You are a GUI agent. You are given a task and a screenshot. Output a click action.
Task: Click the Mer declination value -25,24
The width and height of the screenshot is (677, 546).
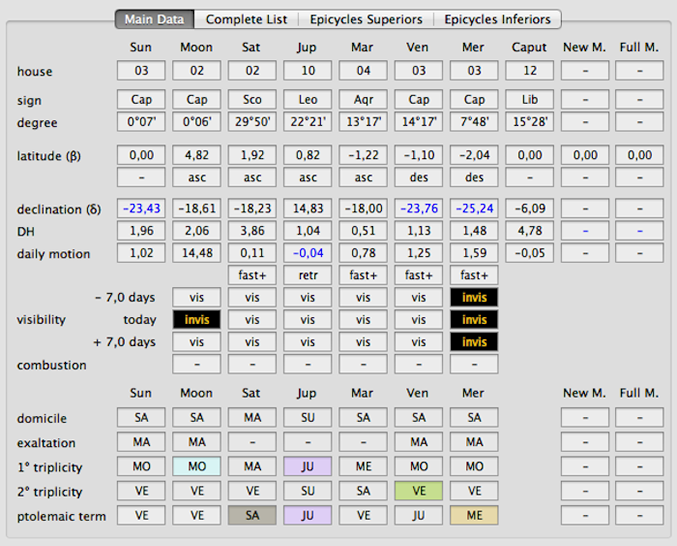[x=474, y=208]
